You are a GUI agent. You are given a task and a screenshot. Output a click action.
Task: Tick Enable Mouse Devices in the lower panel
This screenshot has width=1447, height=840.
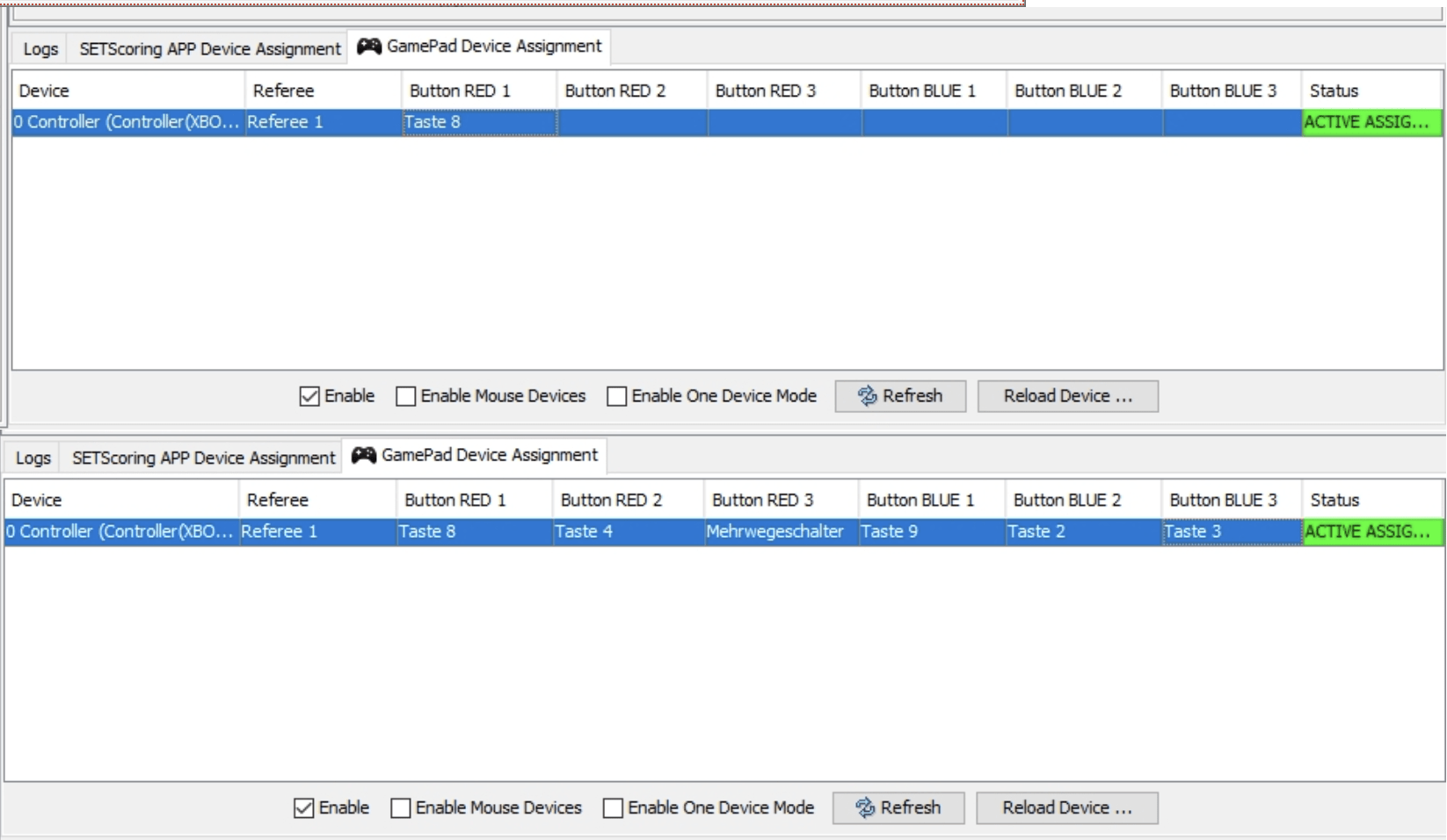coord(401,807)
